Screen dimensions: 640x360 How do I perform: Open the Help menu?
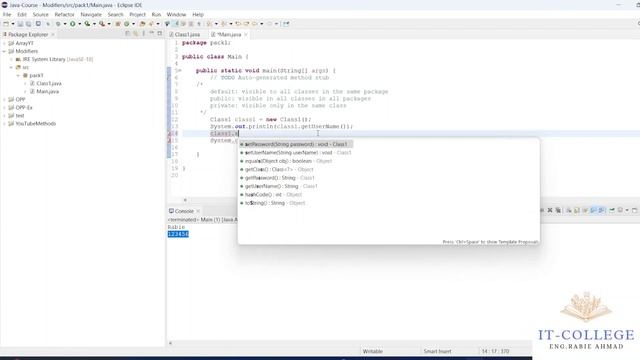click(198, 14)
